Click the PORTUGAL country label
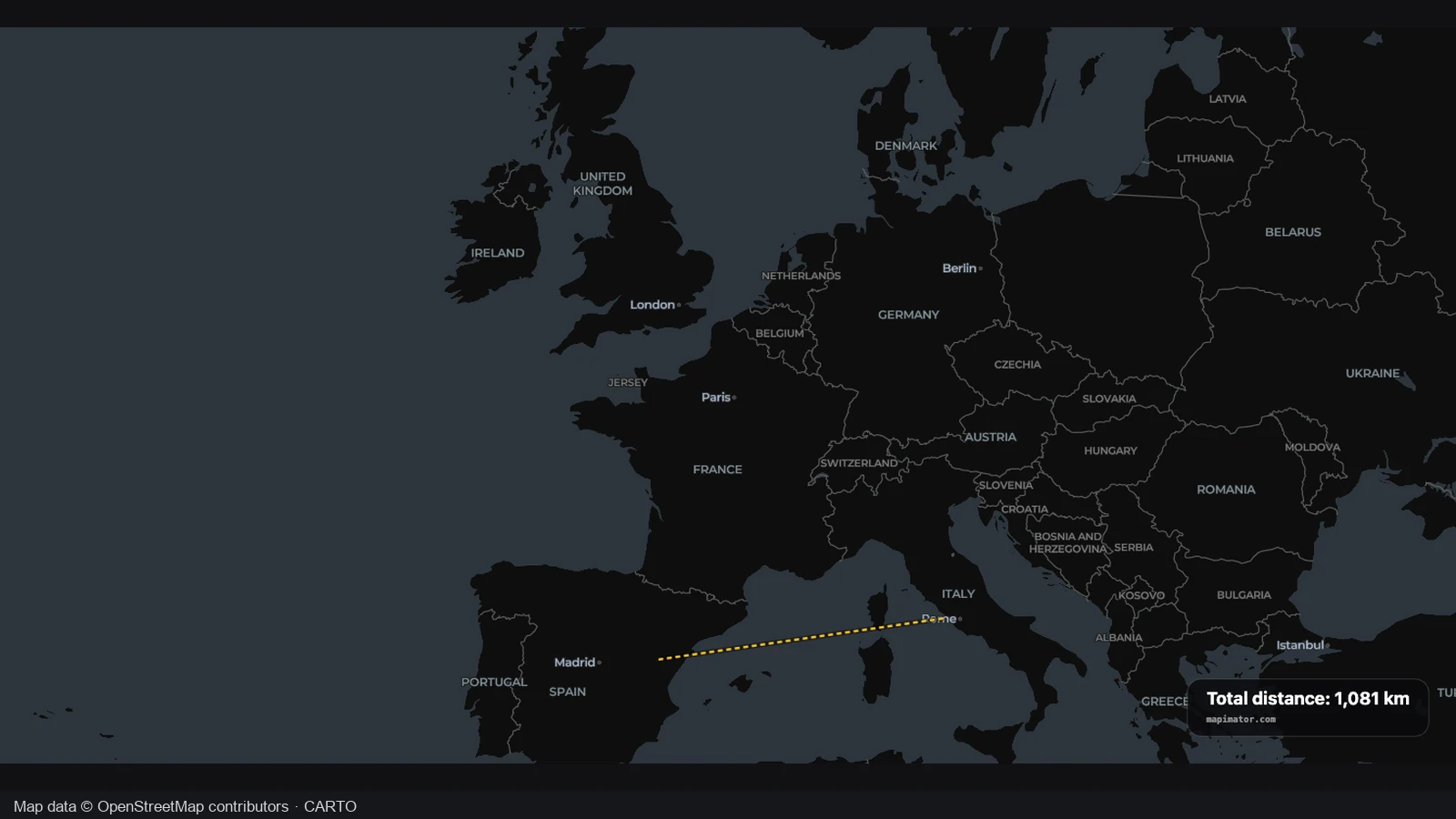 point(494,682)
